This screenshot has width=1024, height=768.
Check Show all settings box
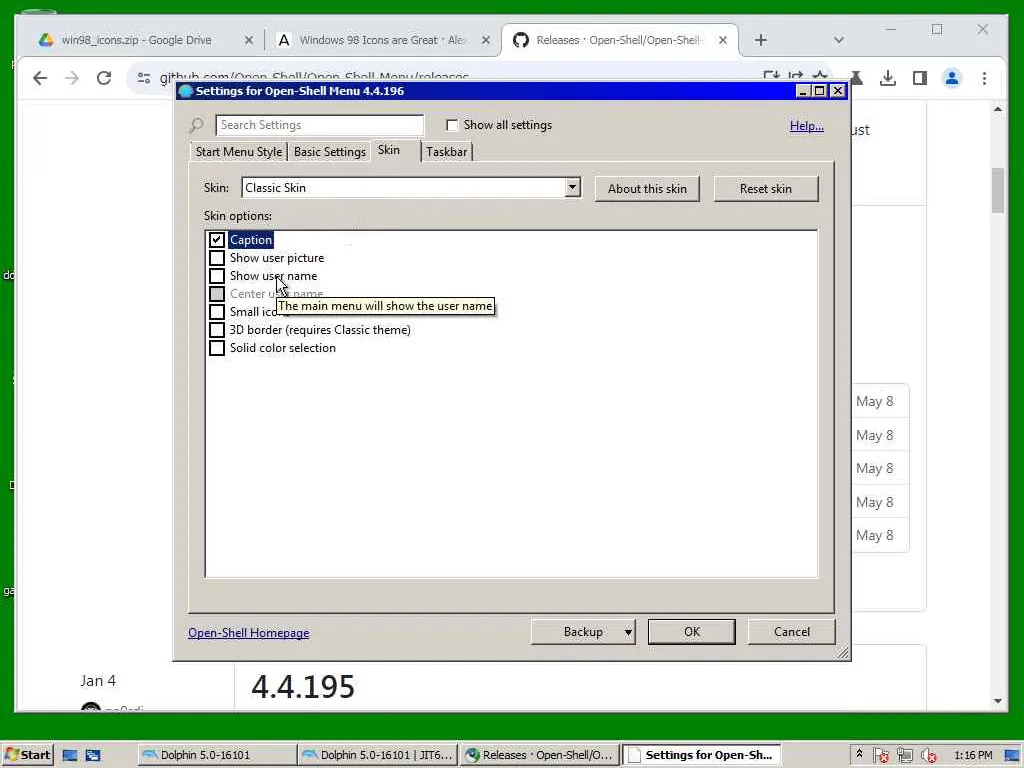(452, 125)
